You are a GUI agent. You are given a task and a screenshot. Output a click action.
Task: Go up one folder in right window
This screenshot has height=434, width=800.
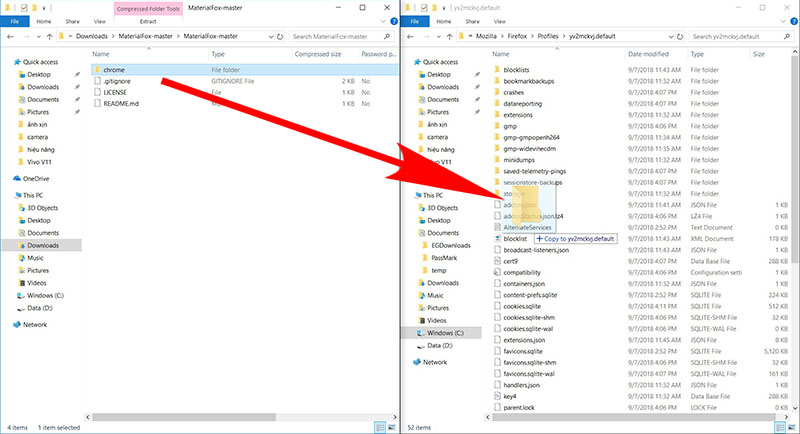point(449,37)
